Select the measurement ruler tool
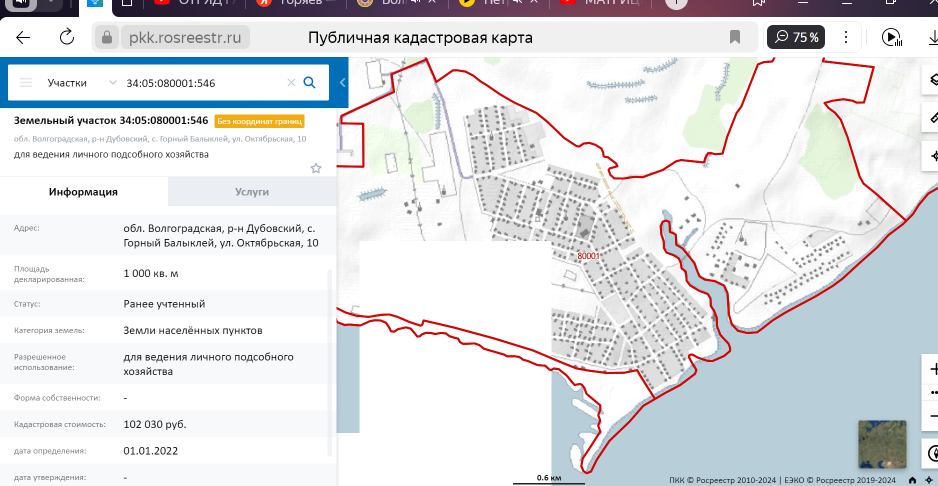 pyautogui.click(x=931, y=119)
